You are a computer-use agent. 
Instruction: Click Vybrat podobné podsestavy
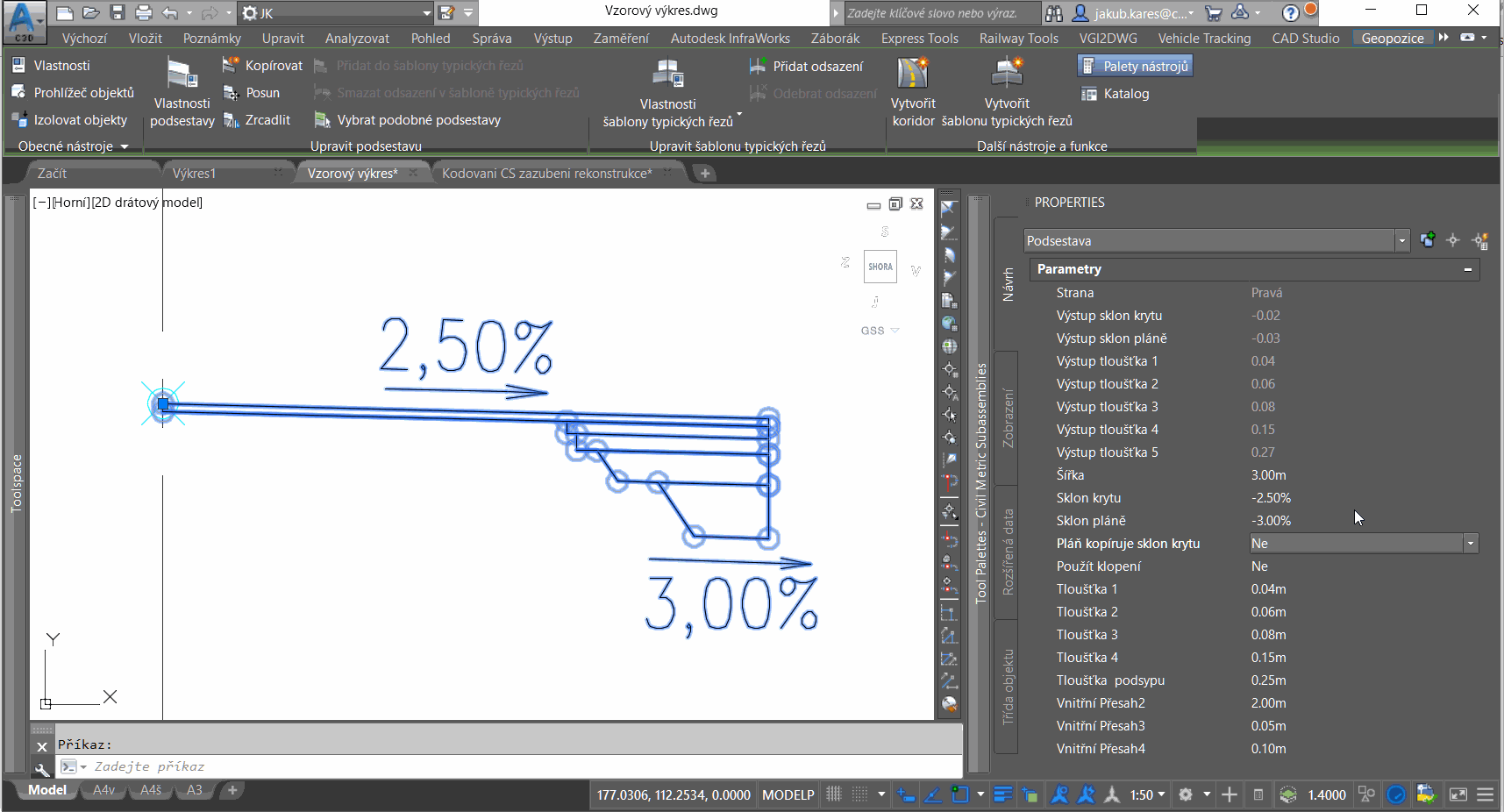tap(409, 120)
